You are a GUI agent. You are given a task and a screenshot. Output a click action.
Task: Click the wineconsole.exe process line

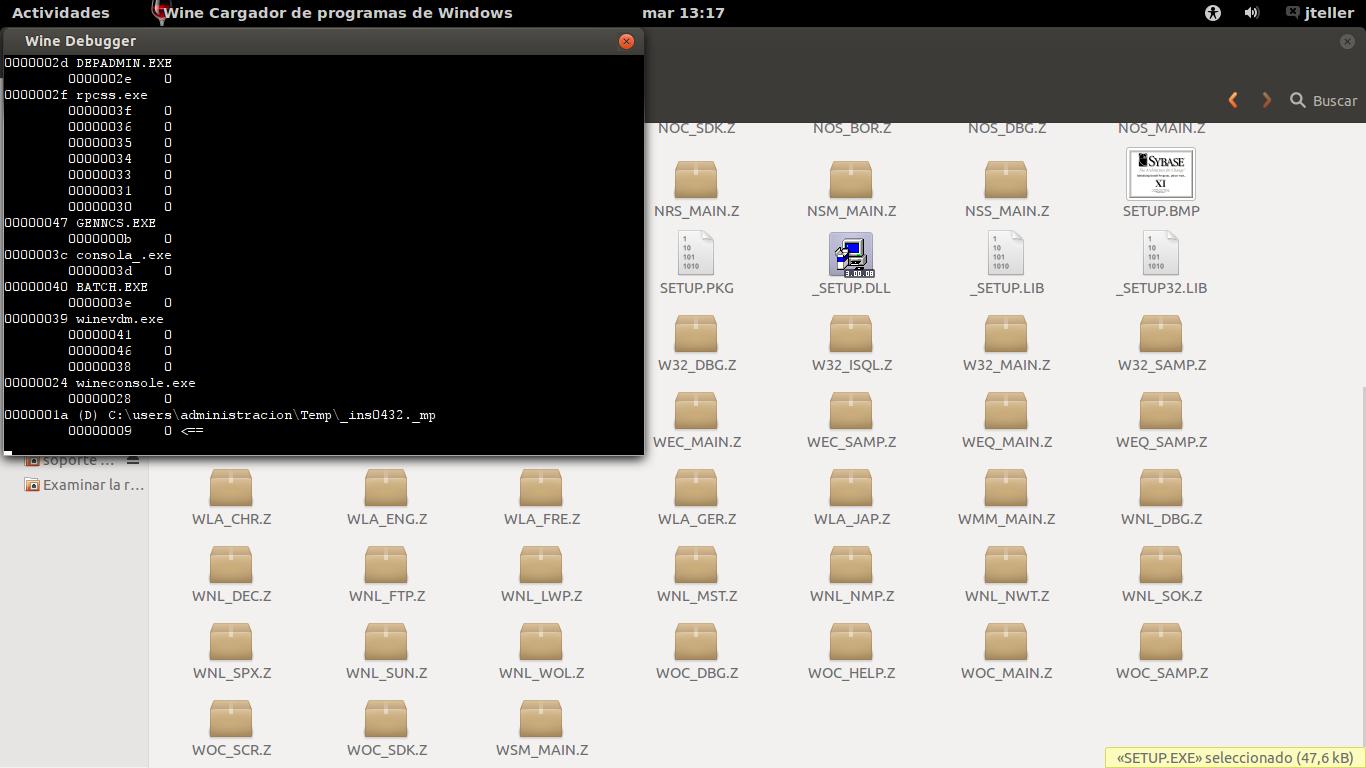click(100, 383)
